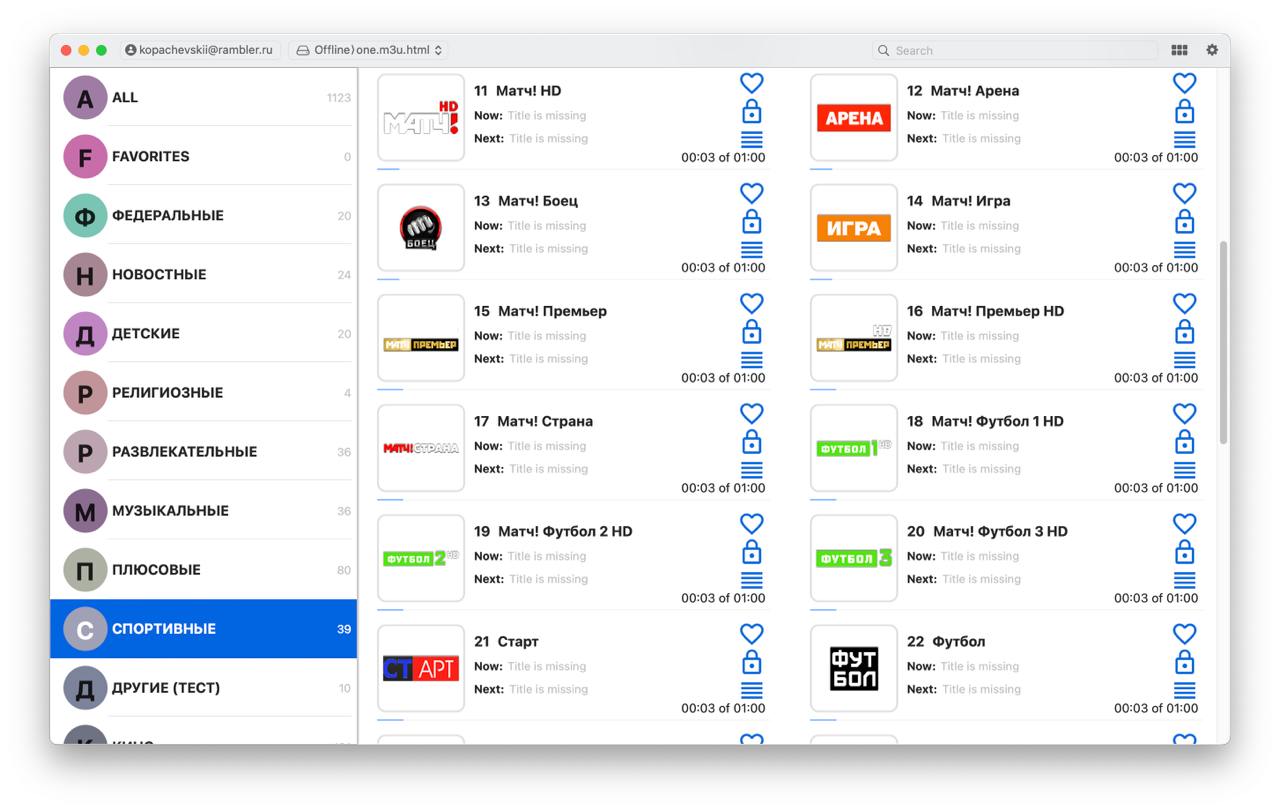Open НОВОСТНЫЕ channel group
Viewport: 1280px width, 810px height.
[204, 274]
